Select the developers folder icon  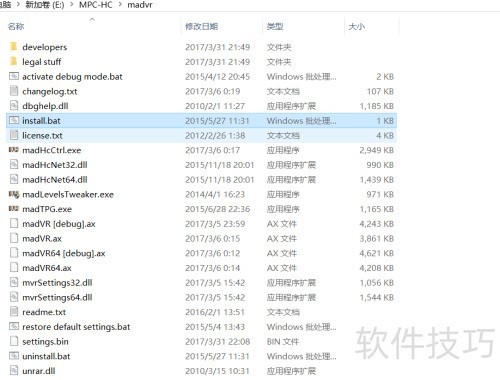(x=13, y=46)
